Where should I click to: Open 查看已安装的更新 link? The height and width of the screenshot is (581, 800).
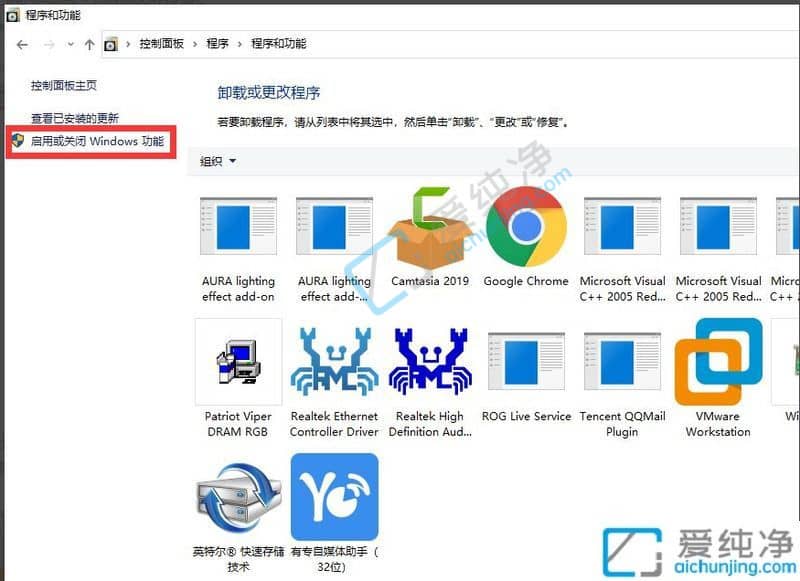tap(75, 118)
